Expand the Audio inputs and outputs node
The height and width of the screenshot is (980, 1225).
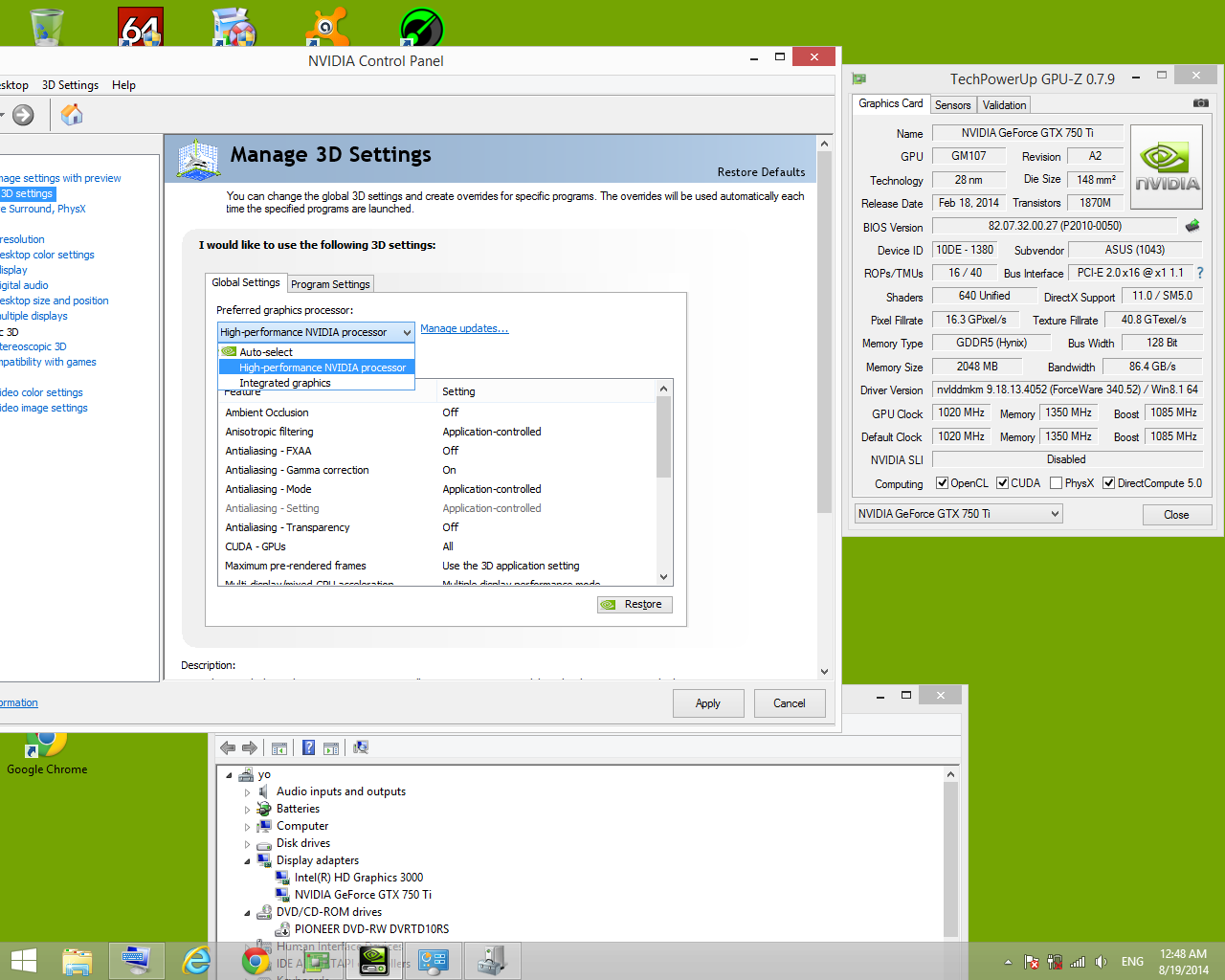pyautogui.click(x=247, y=792)
